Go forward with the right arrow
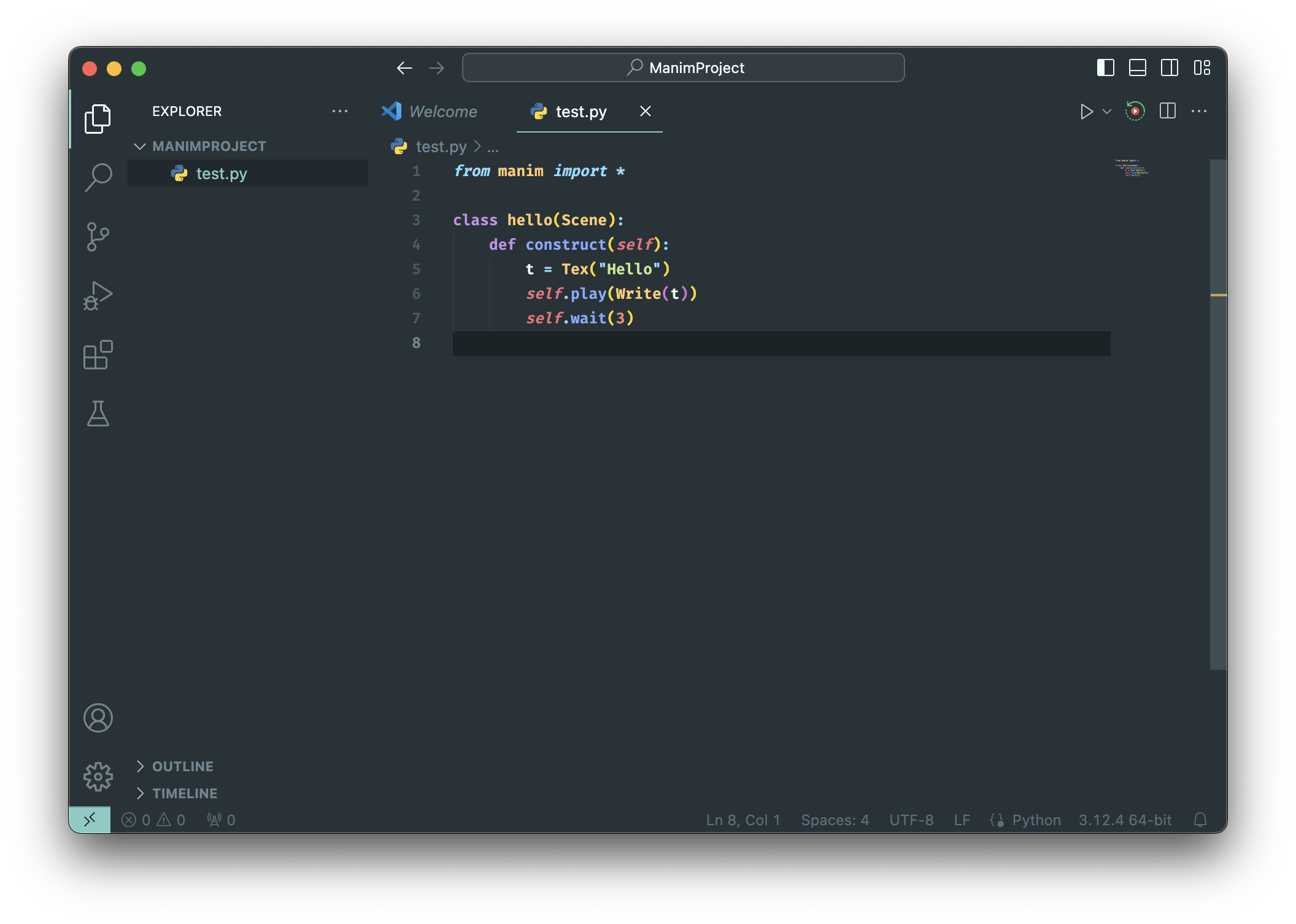The image size is (1296, 924). pyautogui.click(x=436, y=68)
